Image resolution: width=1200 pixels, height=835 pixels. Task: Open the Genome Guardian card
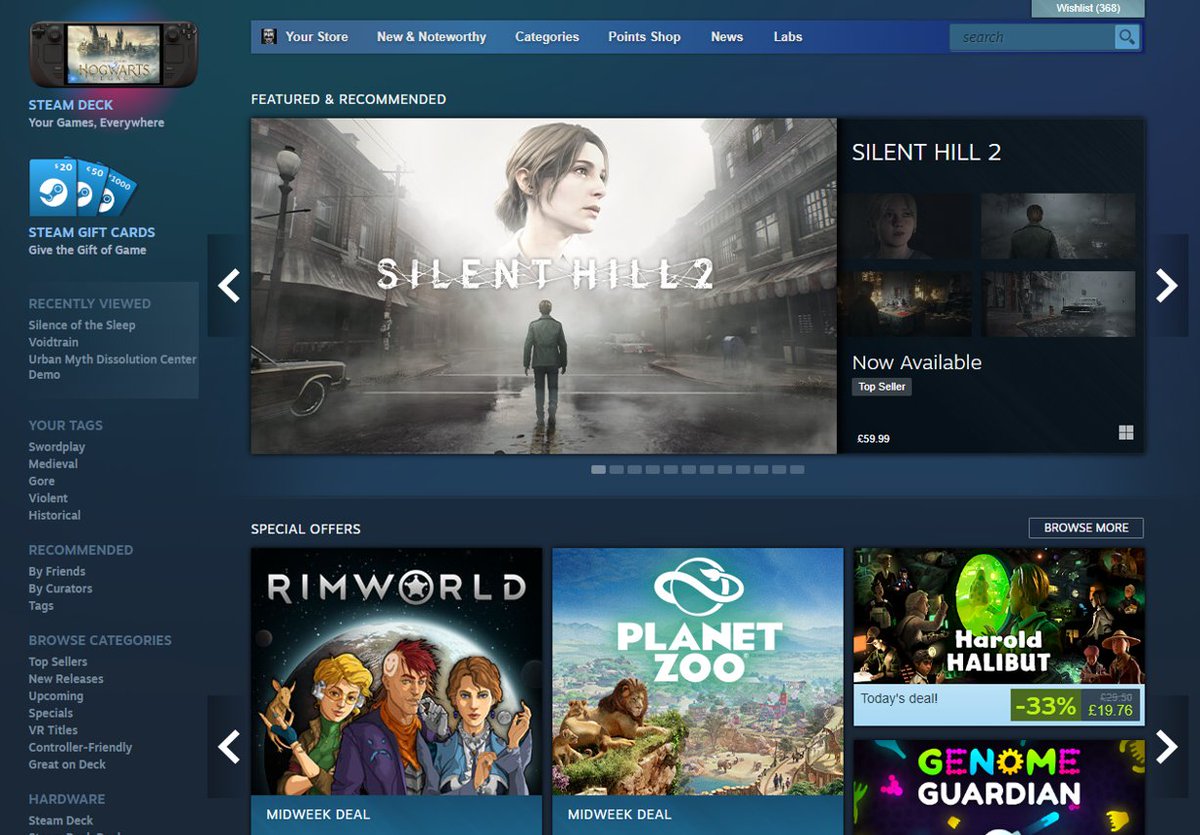pyautogui.click(x=999, y=787)
